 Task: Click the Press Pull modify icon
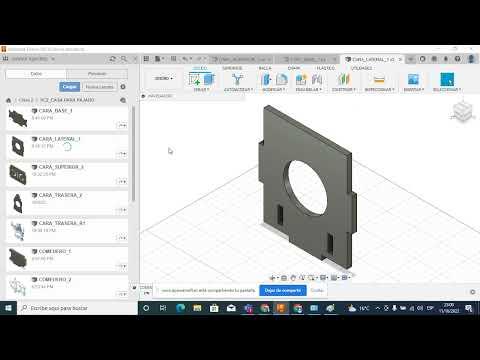tap(266, 79)
